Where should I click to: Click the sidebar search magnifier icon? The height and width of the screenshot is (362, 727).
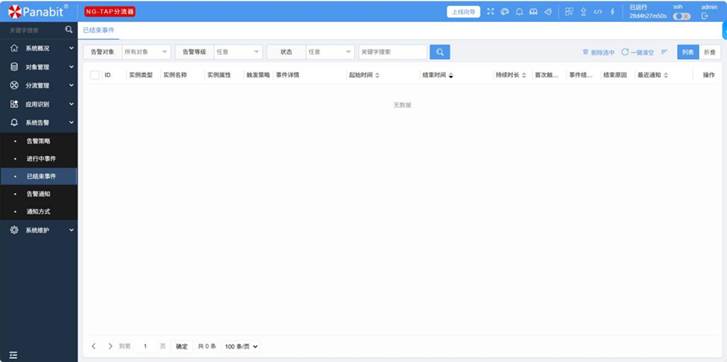pos(69,30)
